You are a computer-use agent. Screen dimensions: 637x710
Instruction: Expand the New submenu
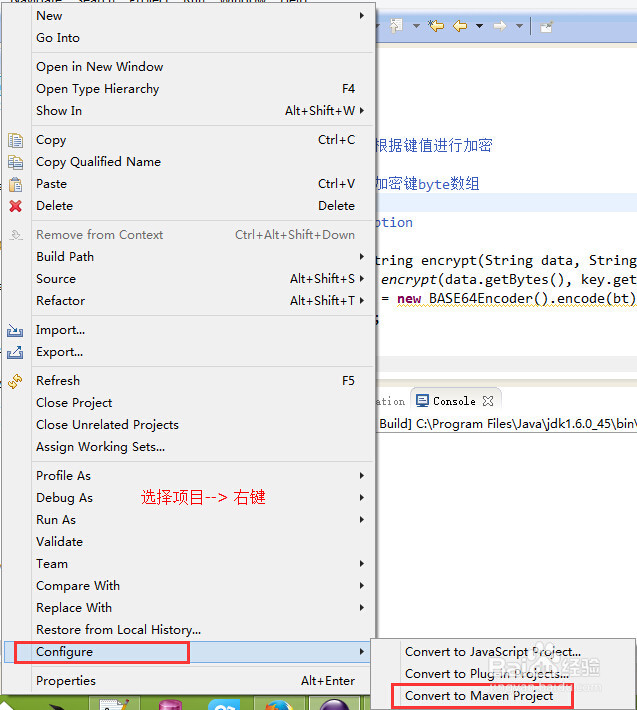189,16
